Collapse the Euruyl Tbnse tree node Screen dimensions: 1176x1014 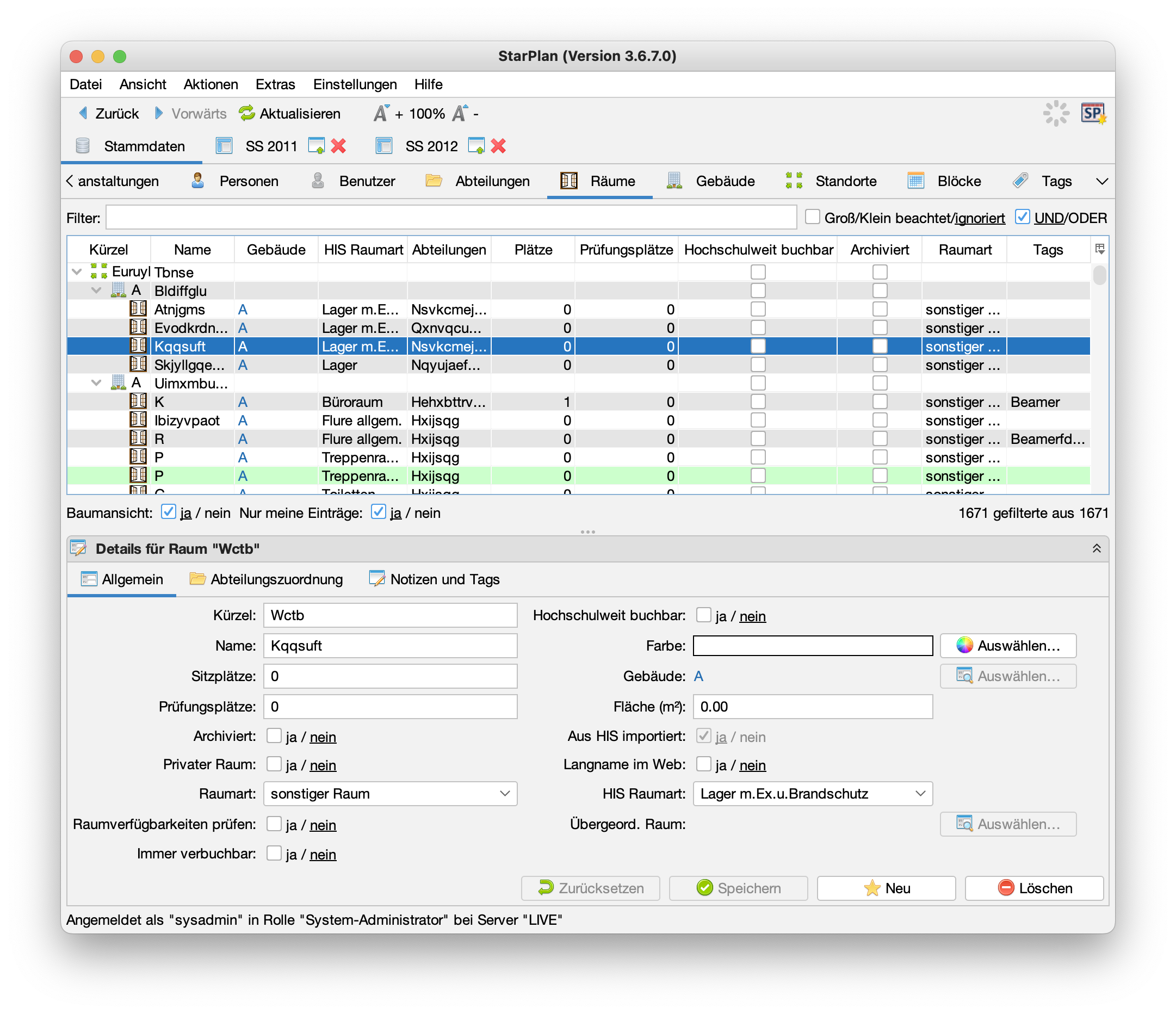click(x=77, y=272)
